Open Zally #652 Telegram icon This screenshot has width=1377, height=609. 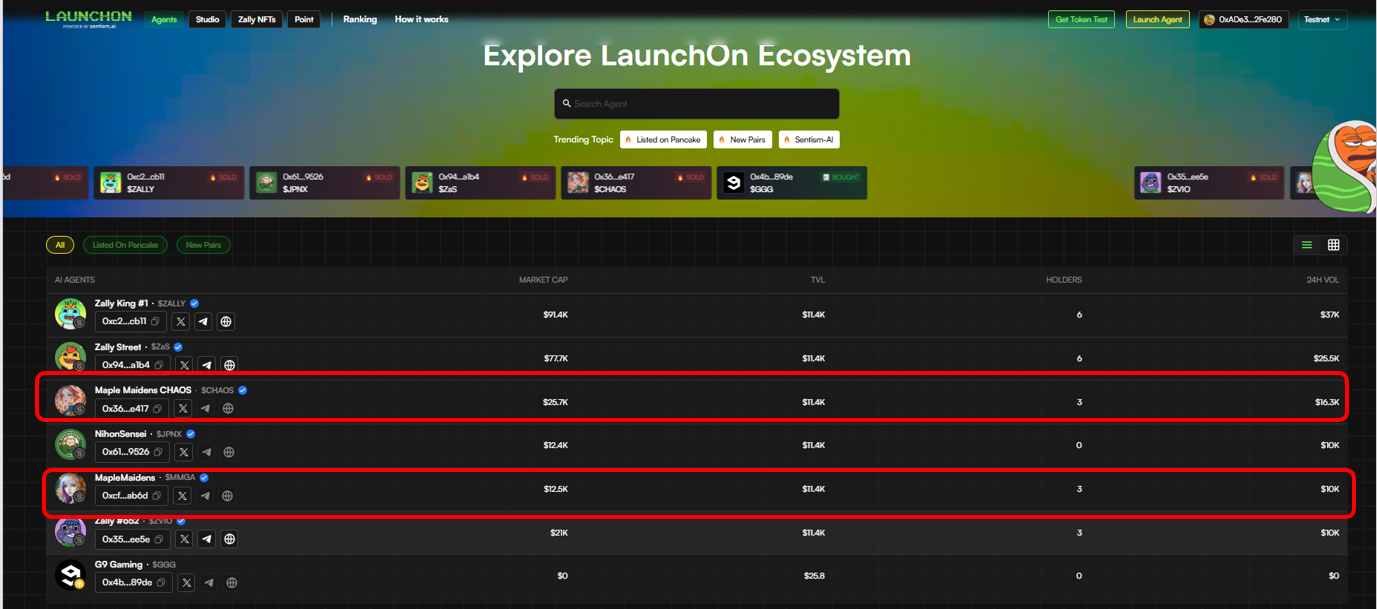(207, 539)
